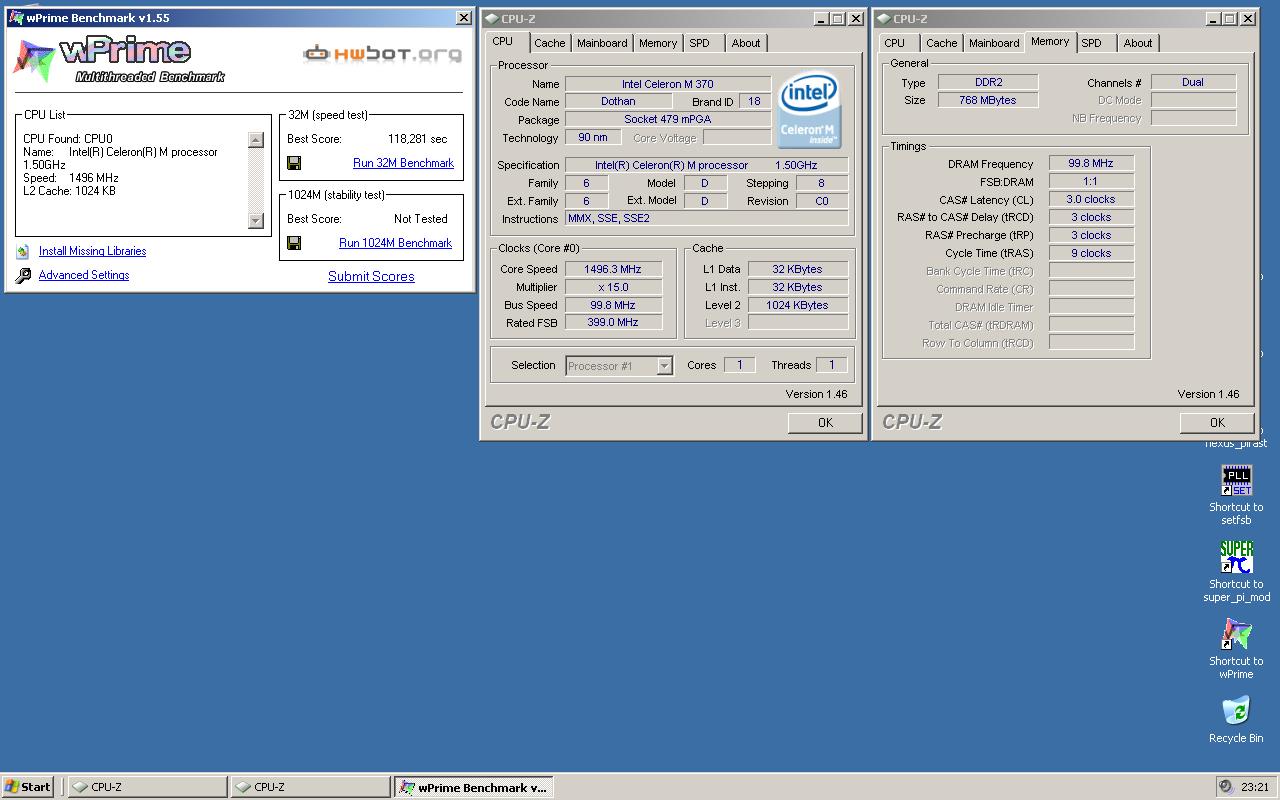This screenshot has width=1280, height=800.
Task: Switch to Mainboard tab in right CPU-Z
Action: click(994, 43)
